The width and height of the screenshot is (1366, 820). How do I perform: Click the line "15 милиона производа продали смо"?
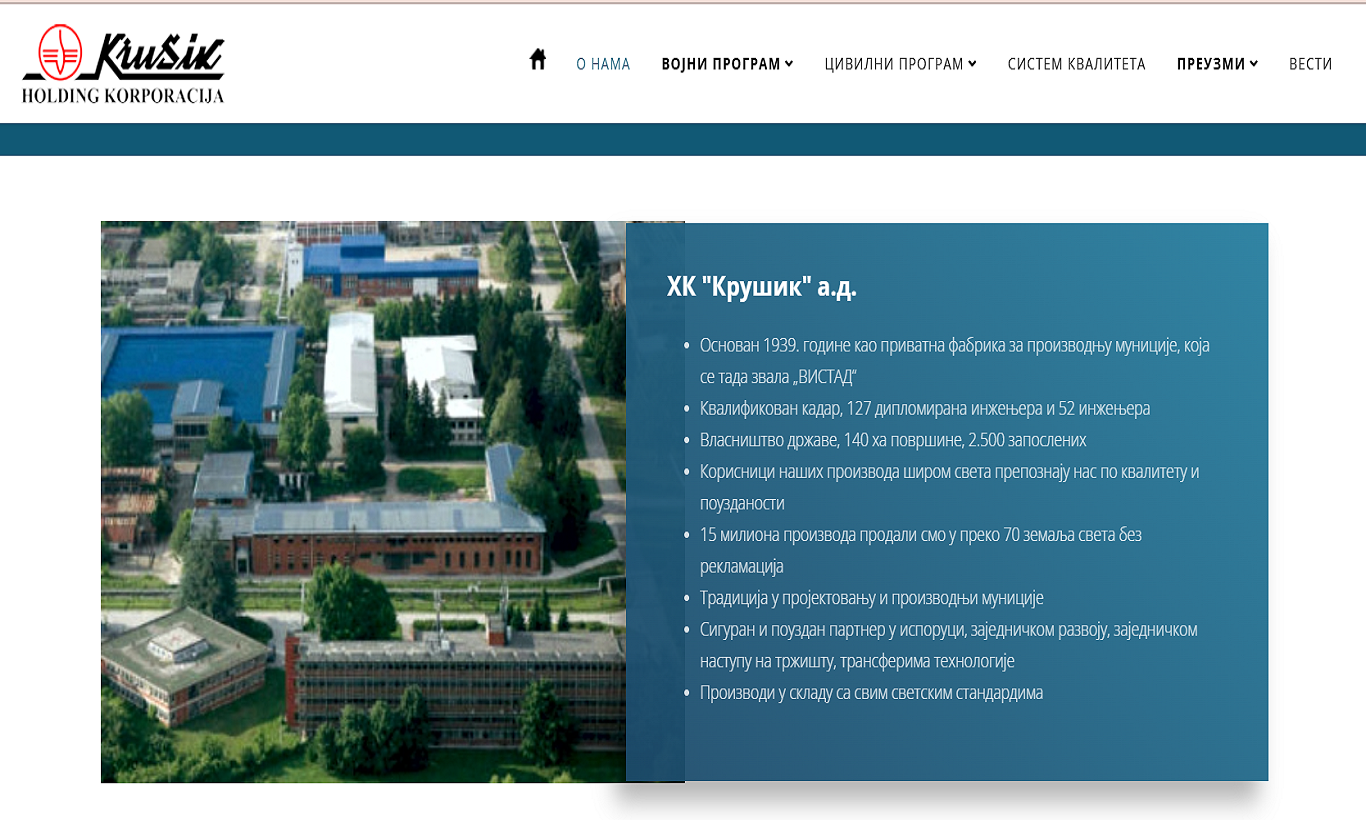pyautogui.click(x=921, y=550)
